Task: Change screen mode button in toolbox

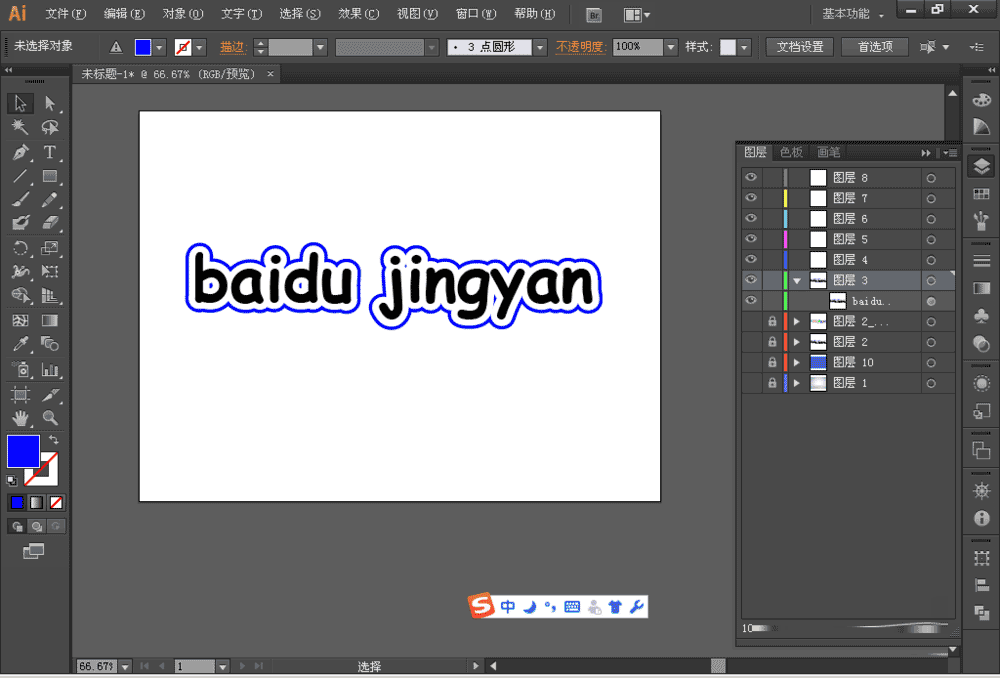Action: [33, 551]
